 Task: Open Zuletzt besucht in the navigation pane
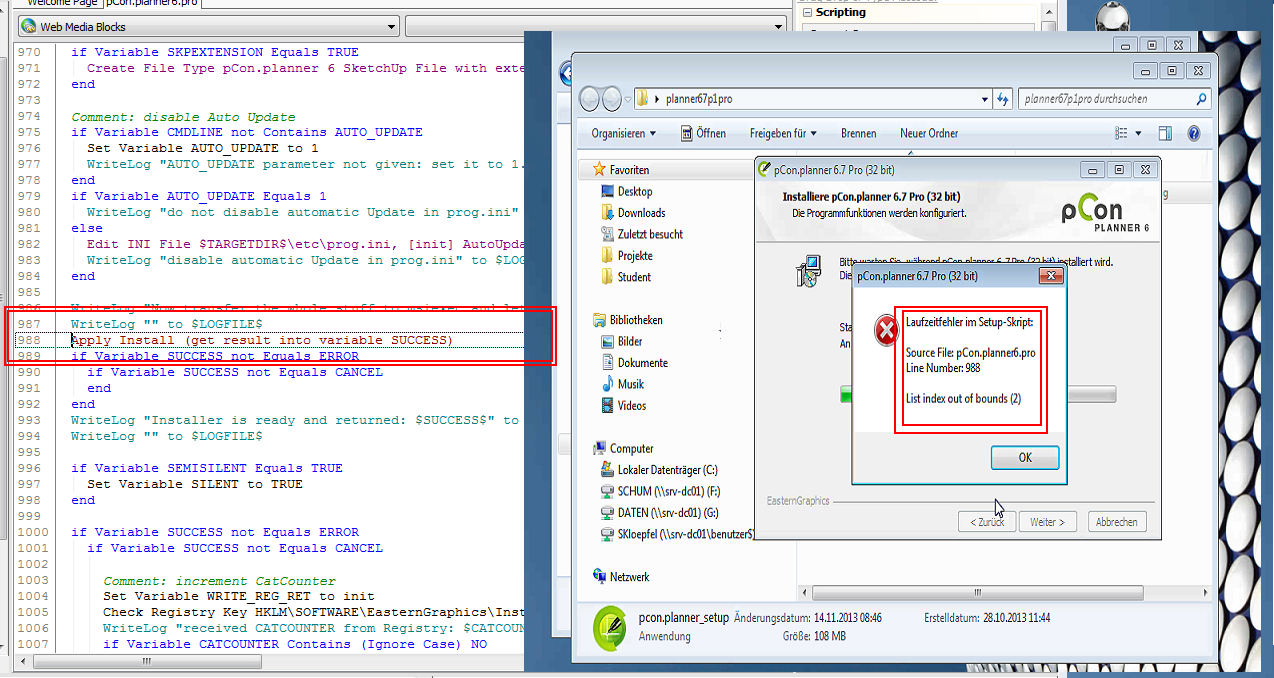point(641,234)
